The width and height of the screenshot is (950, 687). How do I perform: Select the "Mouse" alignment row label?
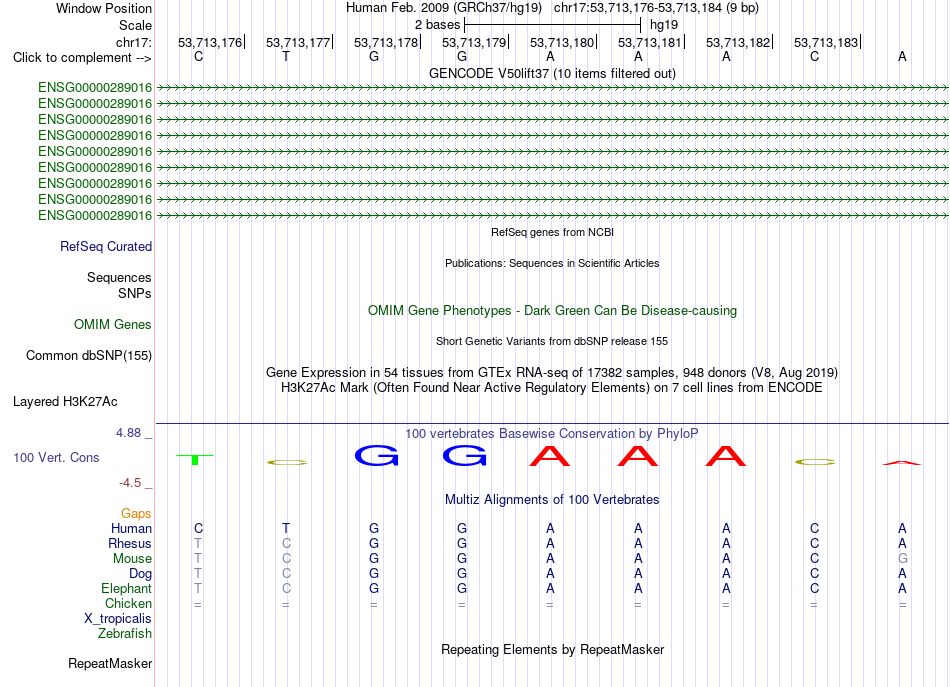tap(132, 559)
